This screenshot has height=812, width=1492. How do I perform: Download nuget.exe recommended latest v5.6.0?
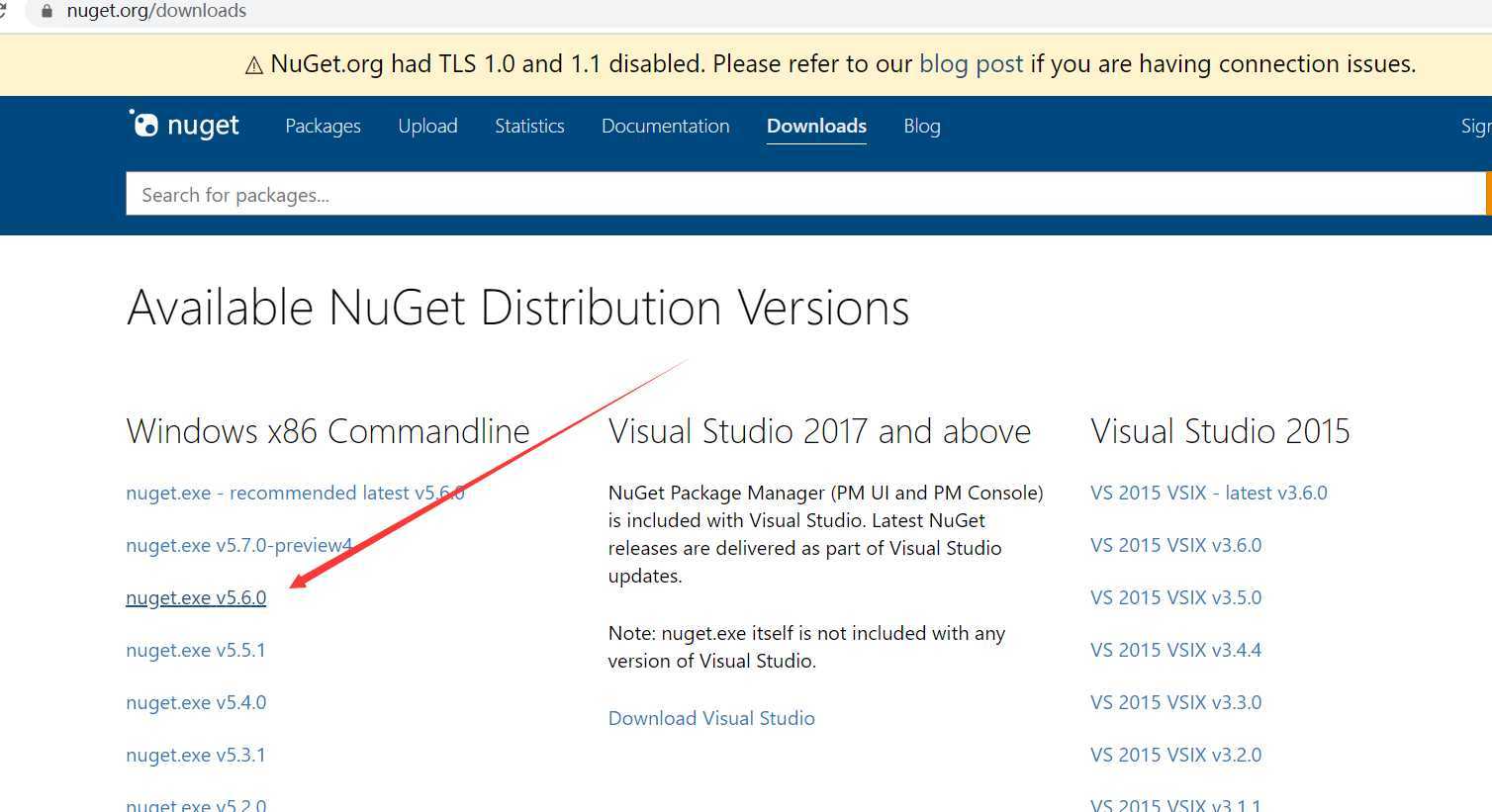coord(295,493)
